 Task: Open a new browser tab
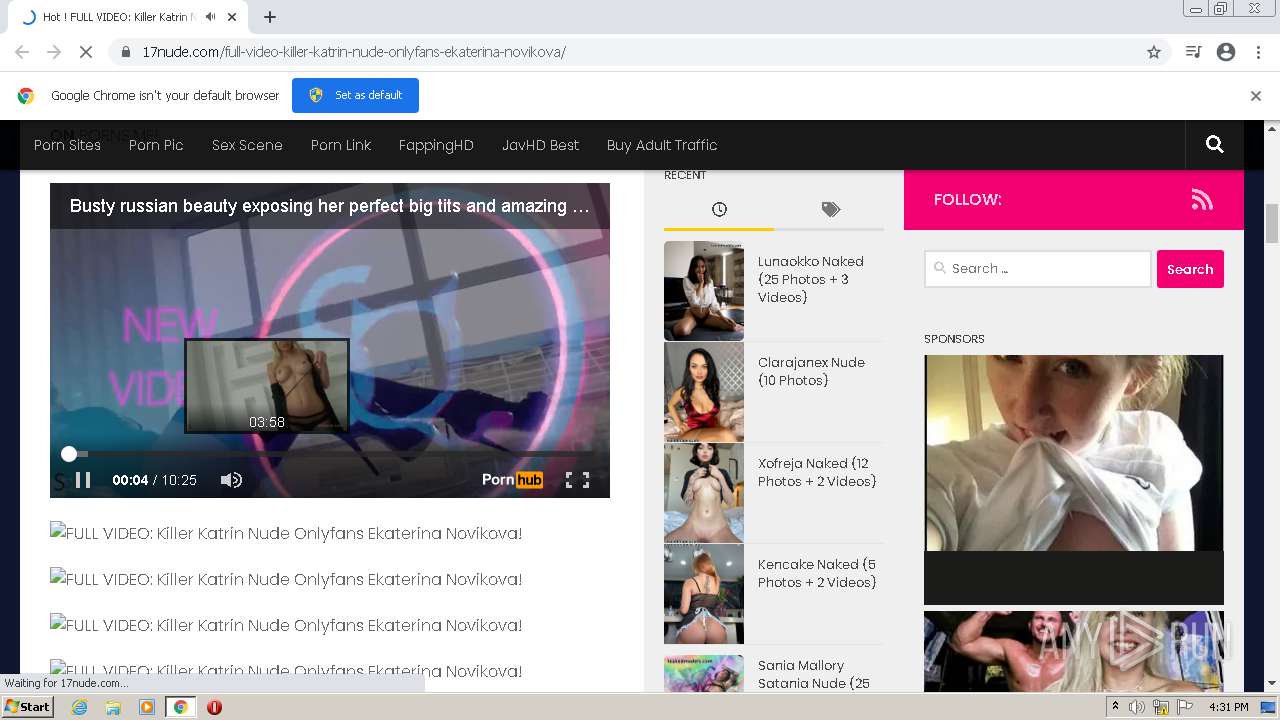(270, 17)
